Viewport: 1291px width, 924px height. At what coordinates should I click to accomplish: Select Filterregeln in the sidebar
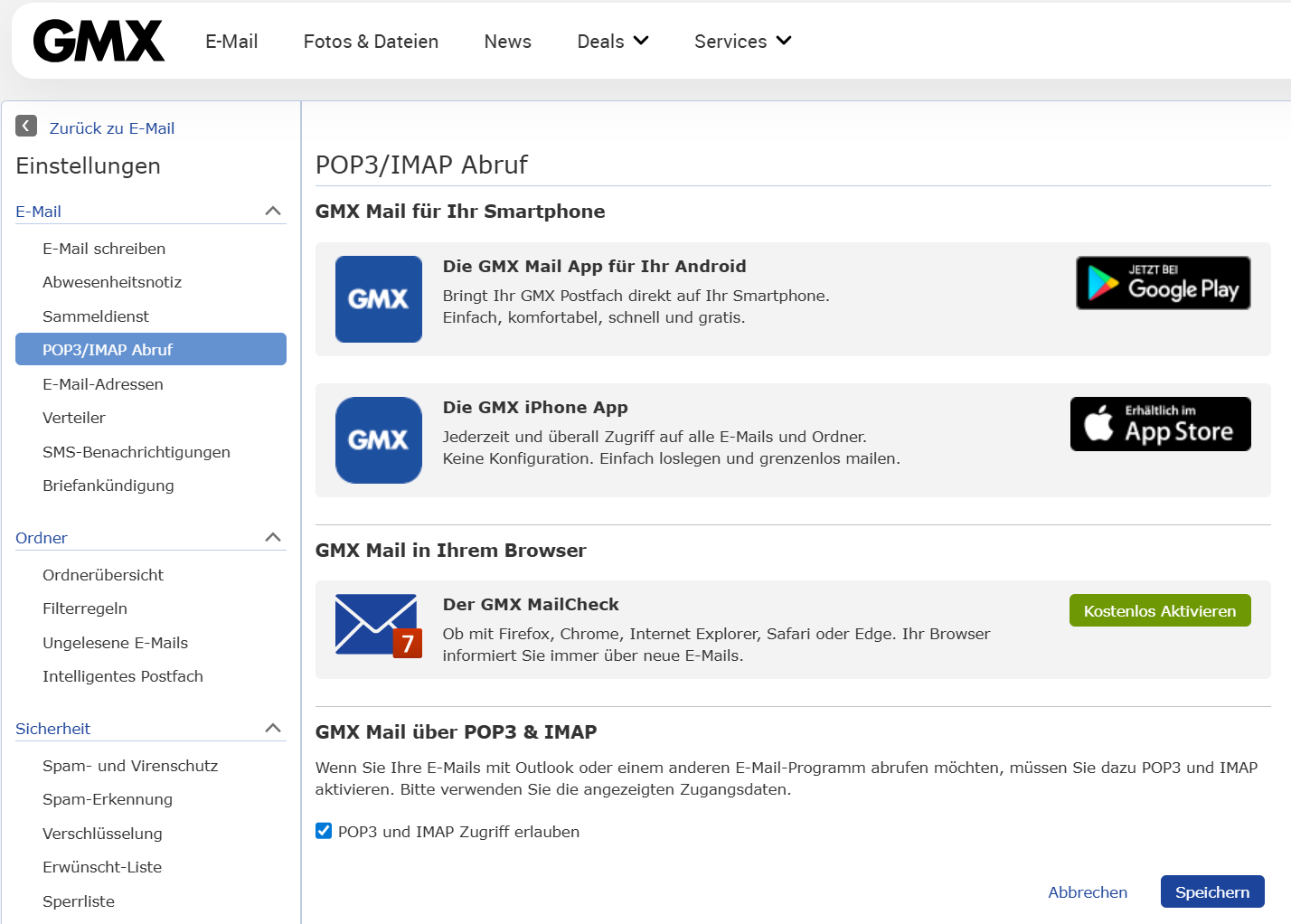pos(85,608)
